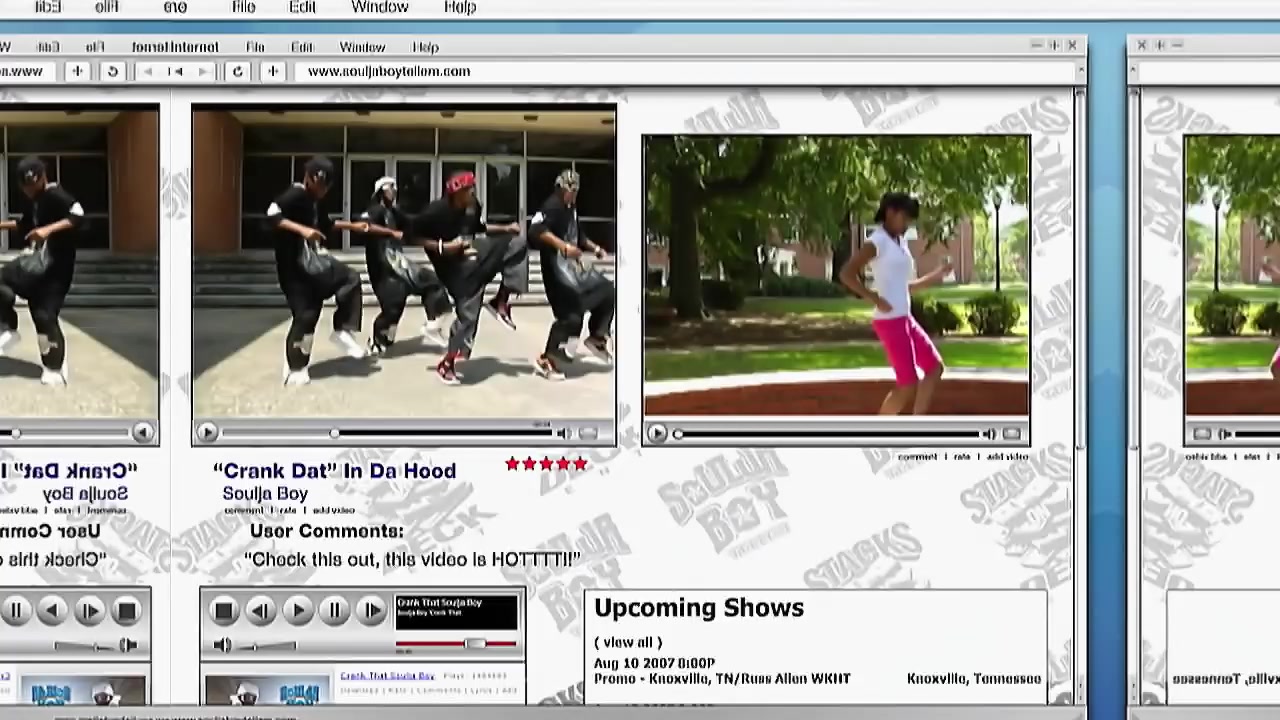
Task: Rate with the five red stars
Action: [x=546, y=464]
